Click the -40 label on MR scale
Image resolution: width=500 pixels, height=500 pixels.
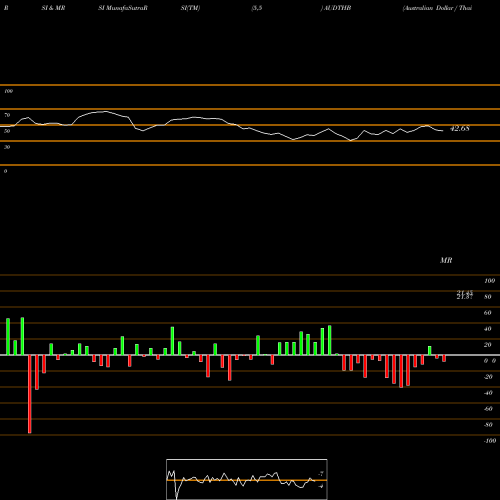pyautogui.click(x=488, y=393)
